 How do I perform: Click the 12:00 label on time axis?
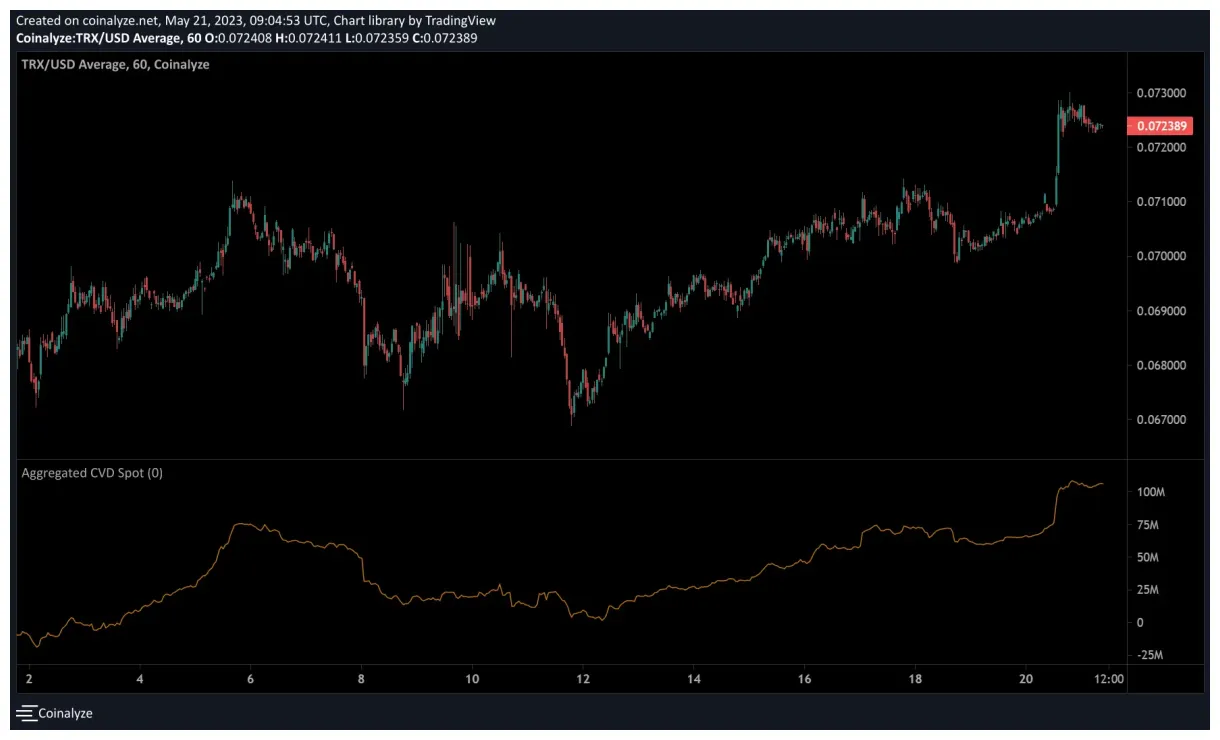point(1110,677)
